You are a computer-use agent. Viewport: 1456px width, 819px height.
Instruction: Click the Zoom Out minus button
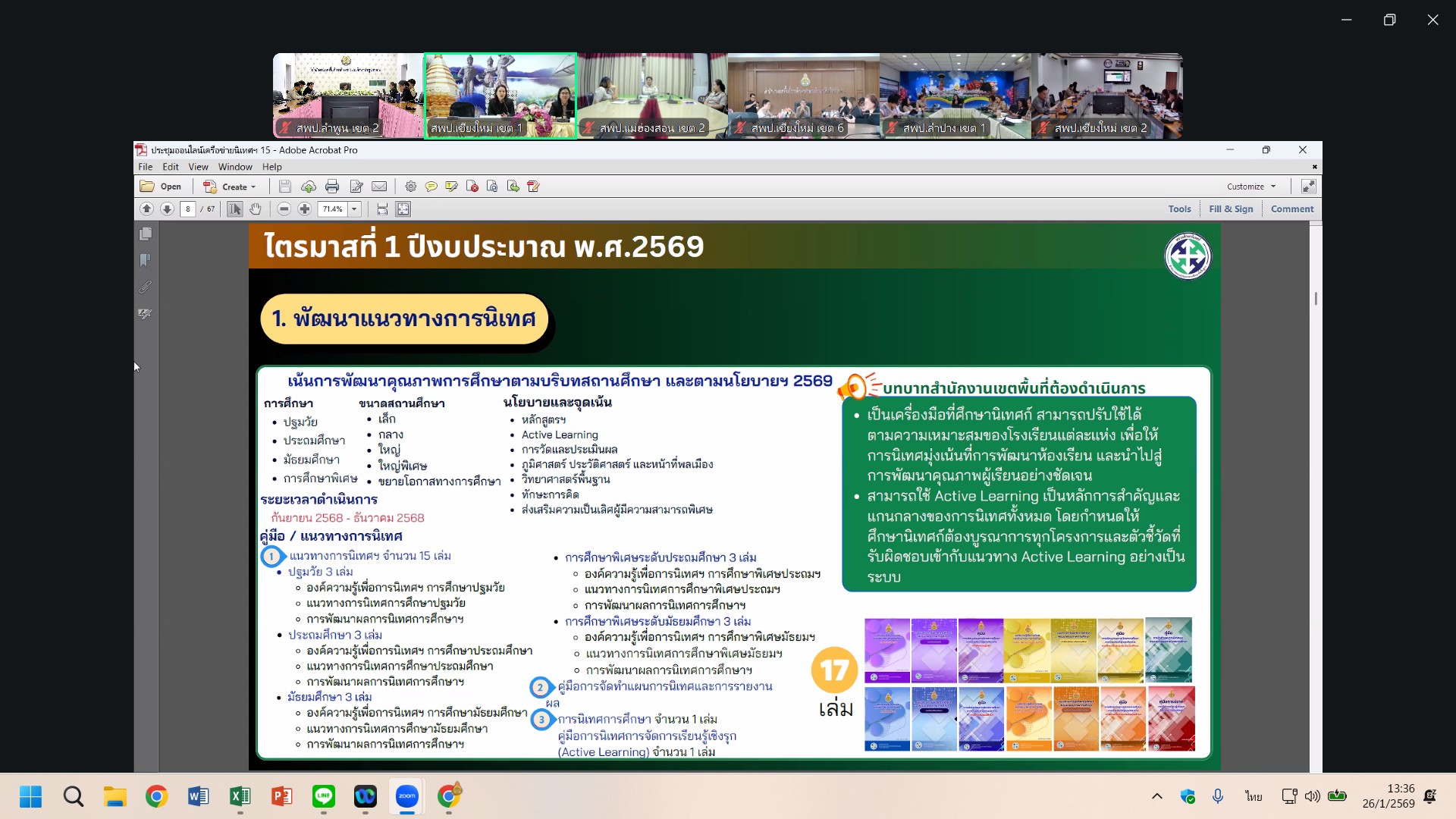284,209
